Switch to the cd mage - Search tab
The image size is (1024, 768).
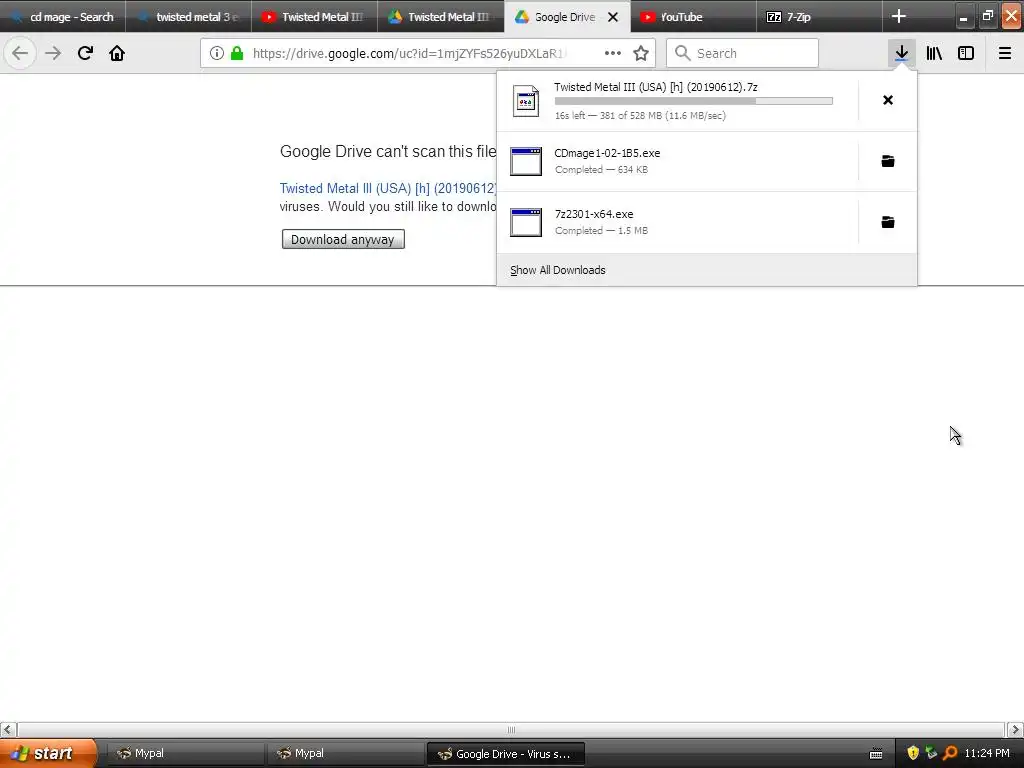(63, 17)
